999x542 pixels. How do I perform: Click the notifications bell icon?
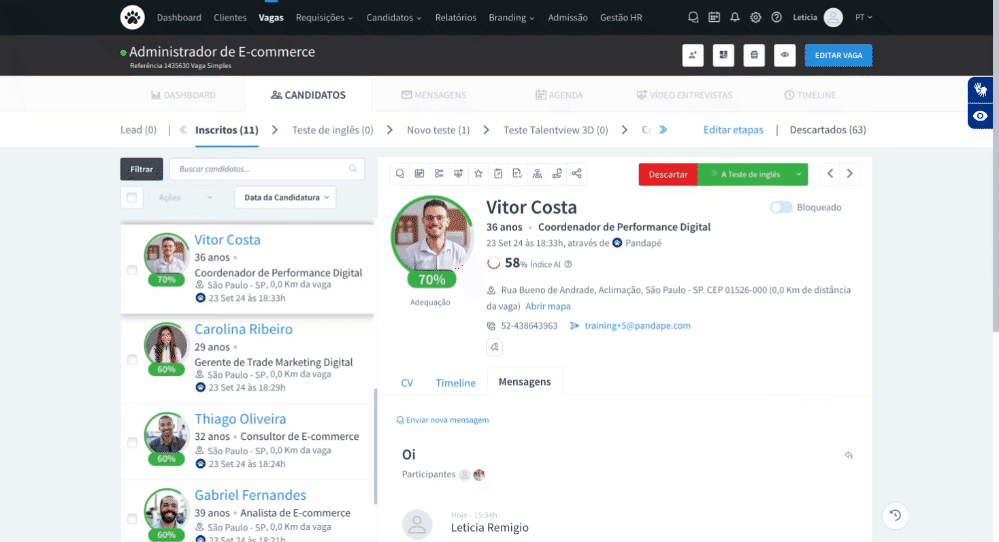(735, 17)
